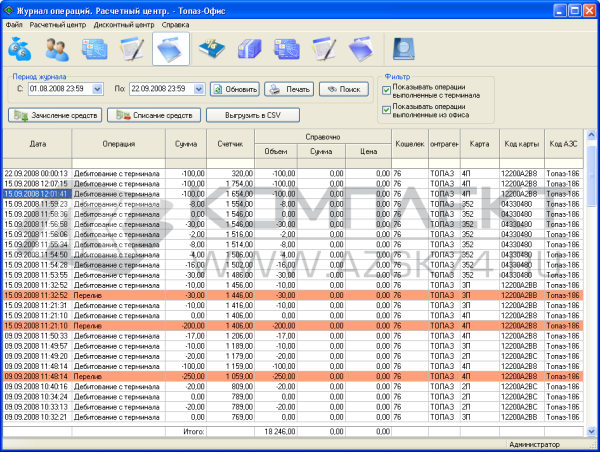The width and height of the screenshot is (600, 452).
Task: Open the active journal notebook icon
Action: click(173, 48)
